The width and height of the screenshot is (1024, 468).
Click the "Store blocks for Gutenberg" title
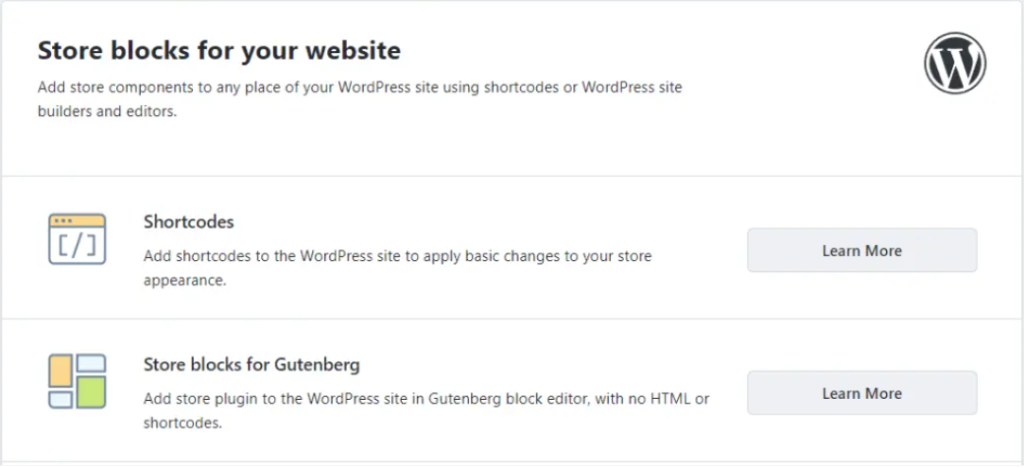click(251, 364)
